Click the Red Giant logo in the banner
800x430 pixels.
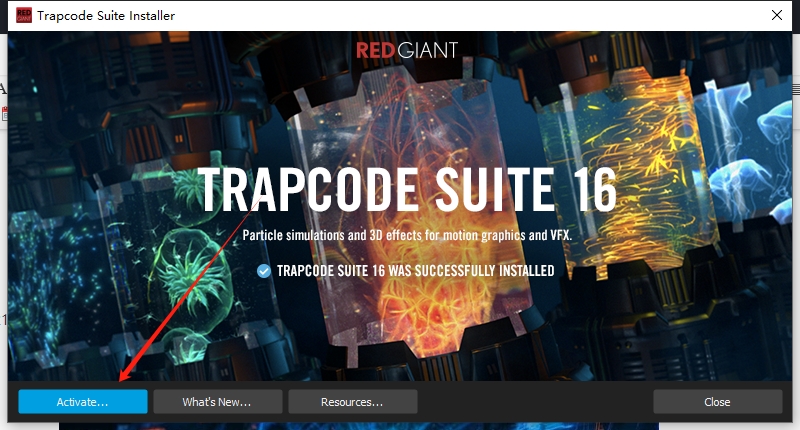point(407,50)
